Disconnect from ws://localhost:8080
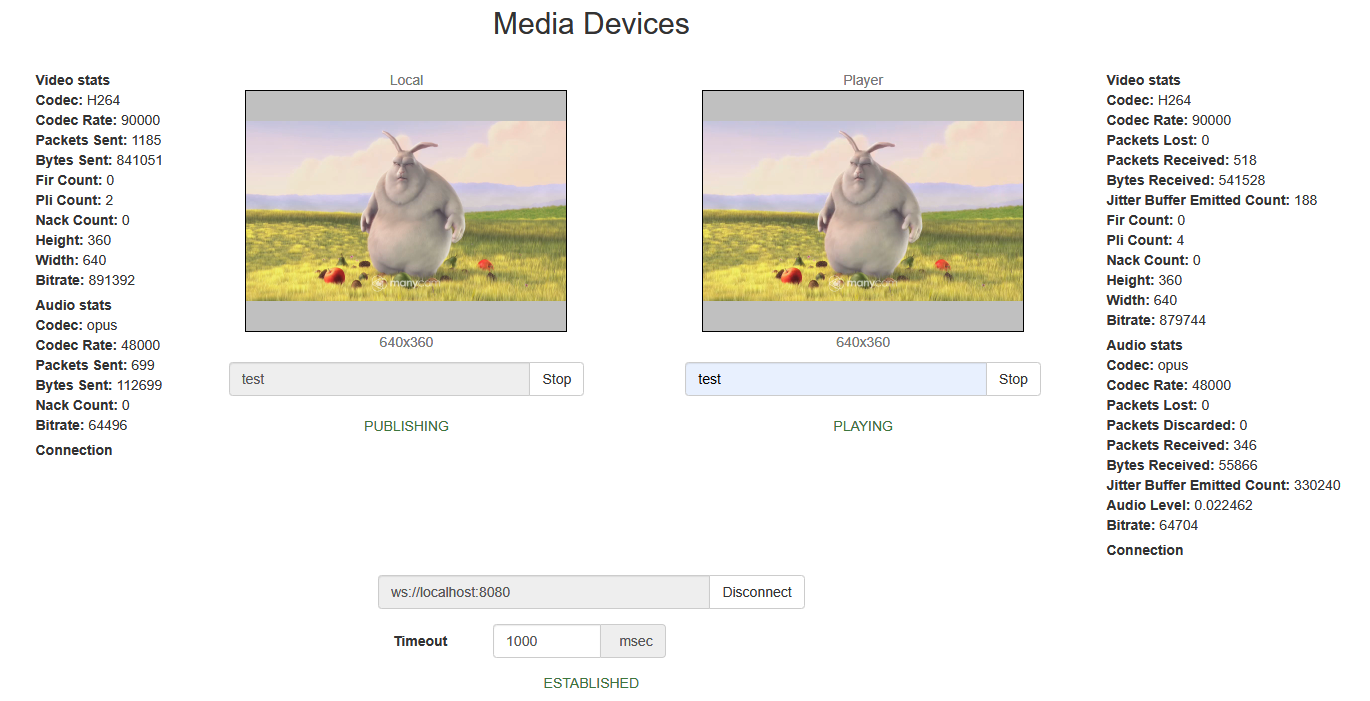 click(757, 592)
